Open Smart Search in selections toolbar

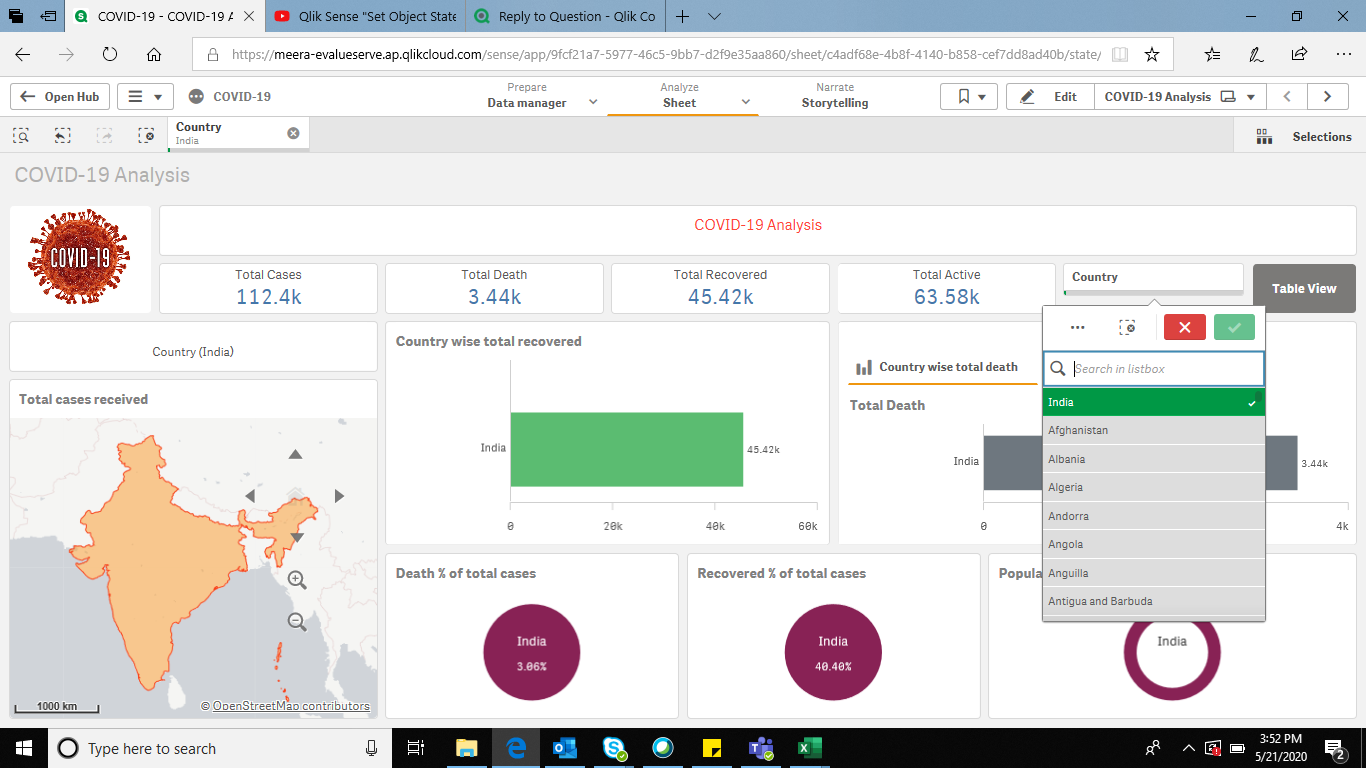click(20, 135)
